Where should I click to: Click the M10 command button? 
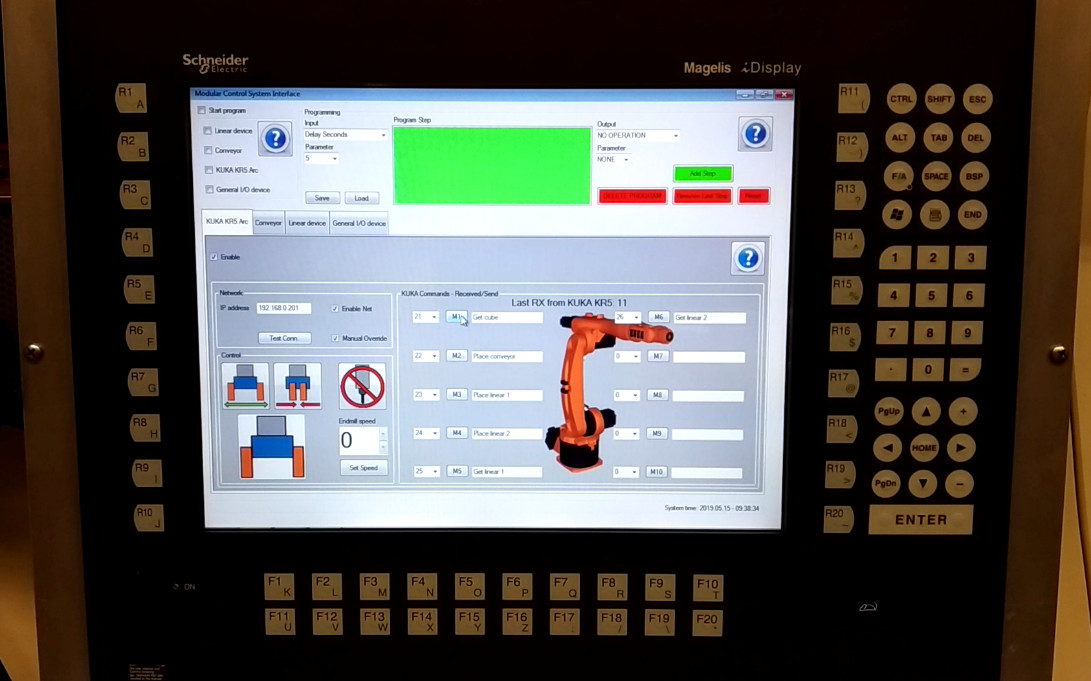656,472
